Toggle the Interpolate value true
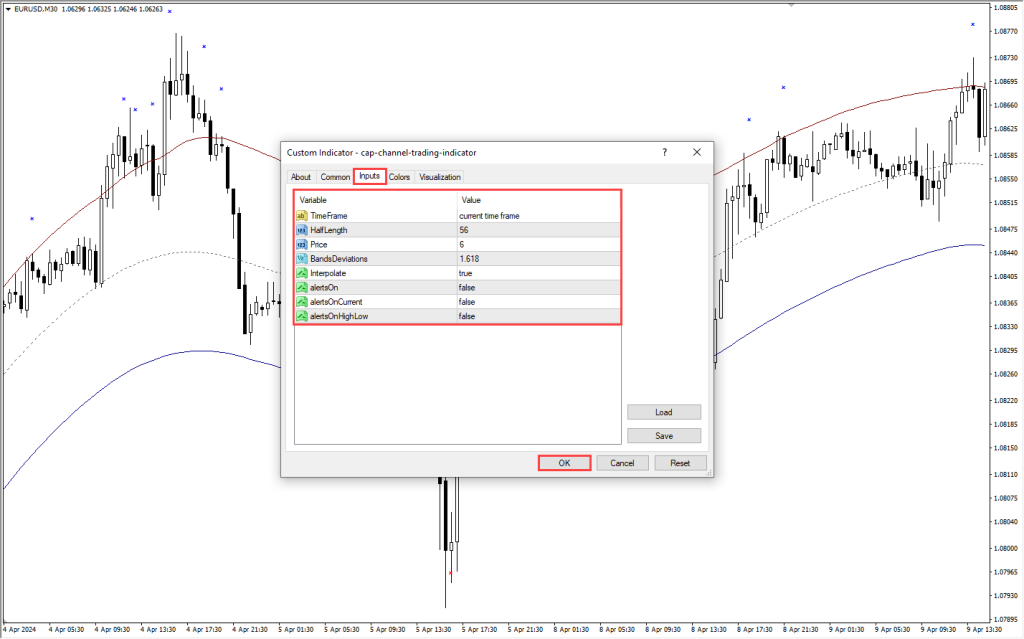The height and width of the screenshot is (639, 1024). (539, 273)
